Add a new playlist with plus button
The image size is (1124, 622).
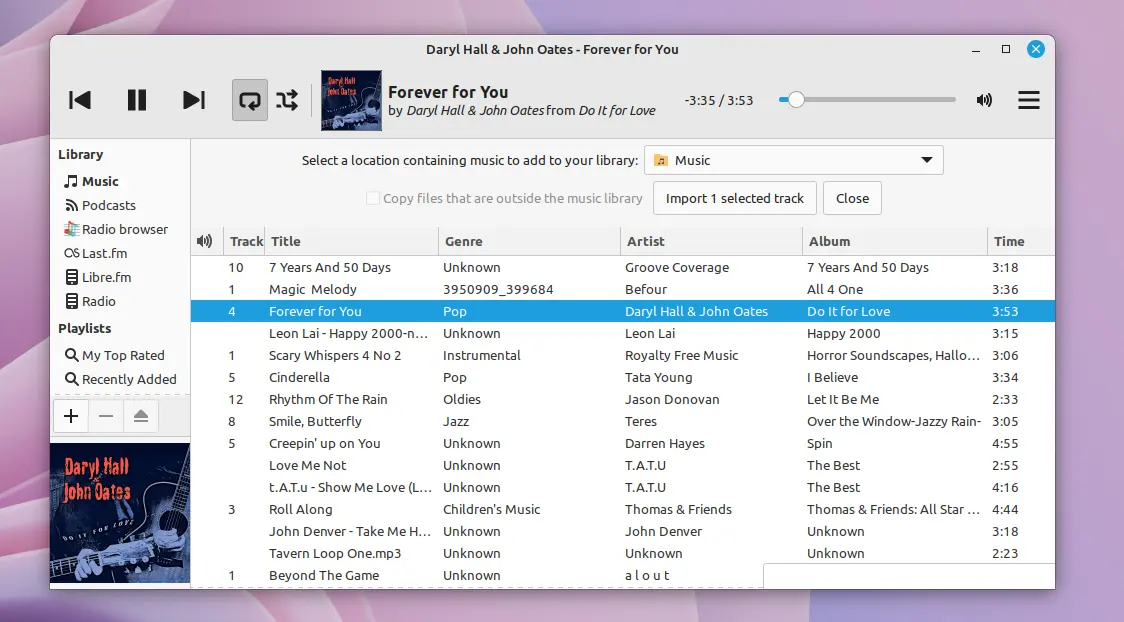(x=71, y=416)
